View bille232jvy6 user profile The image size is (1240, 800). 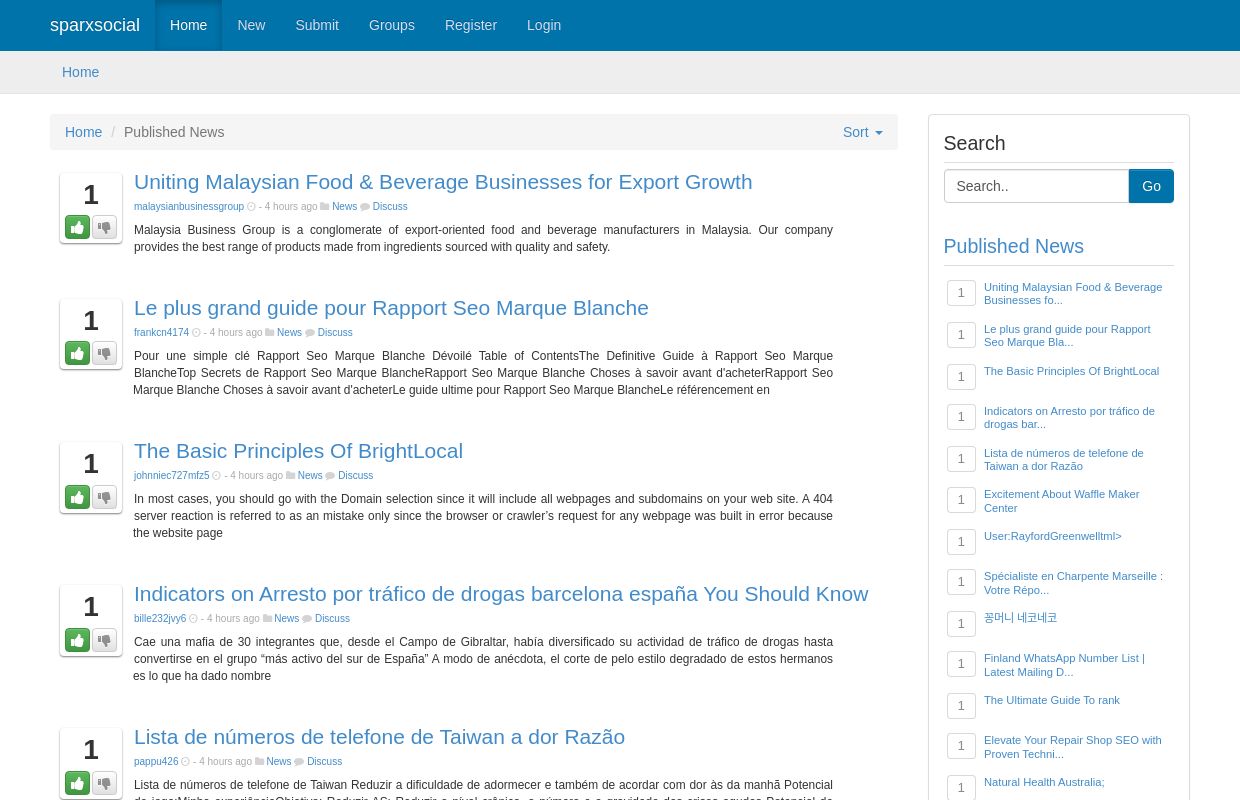tap(160, 619)
